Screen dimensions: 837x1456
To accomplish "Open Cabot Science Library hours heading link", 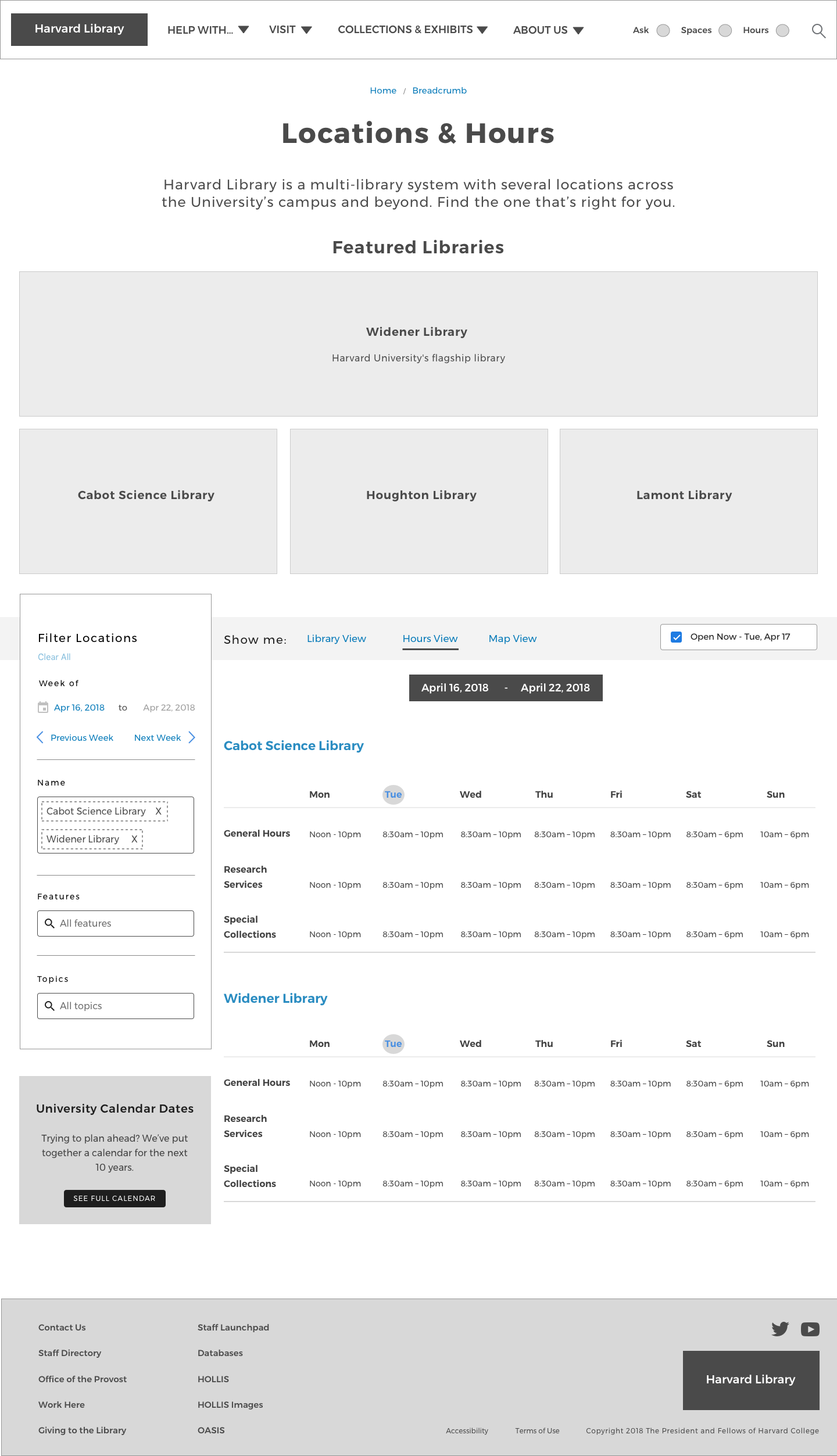I will point(294,746).
